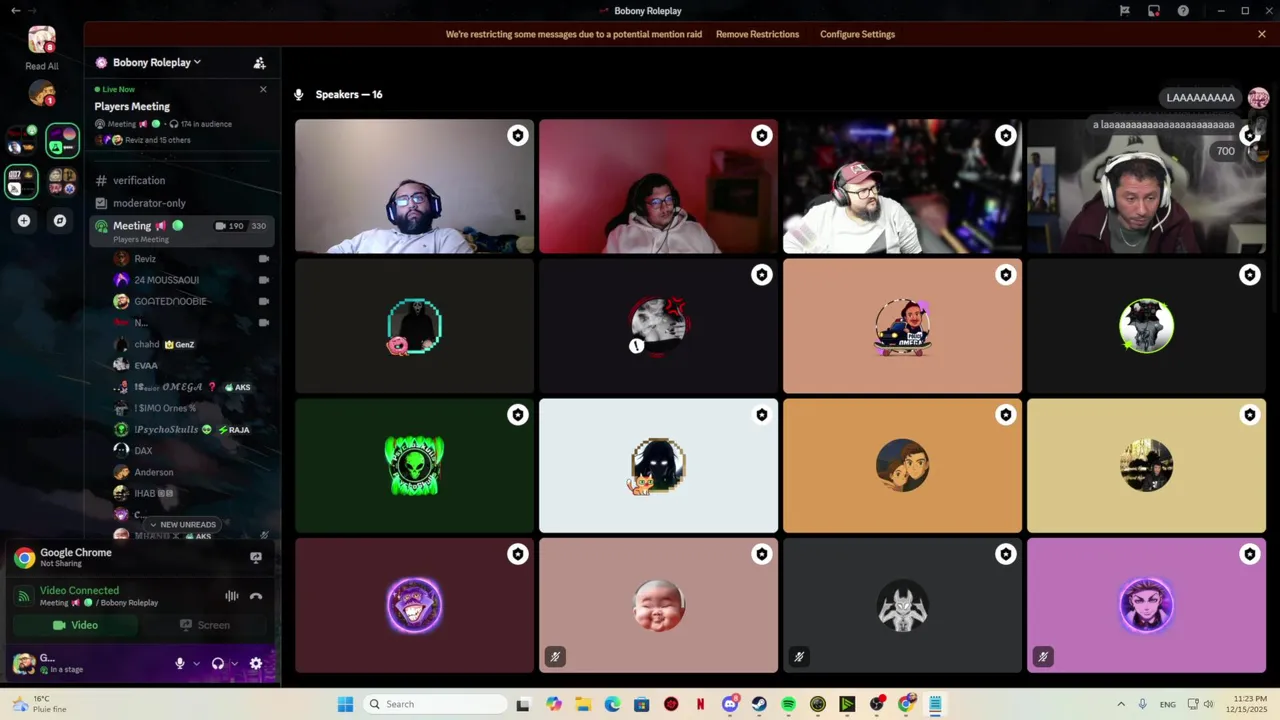This screenshot has height=720, width=1280.
Task: Toggle the video indicator next to 24 MOUSSAOUI
Action: point(264,280)
